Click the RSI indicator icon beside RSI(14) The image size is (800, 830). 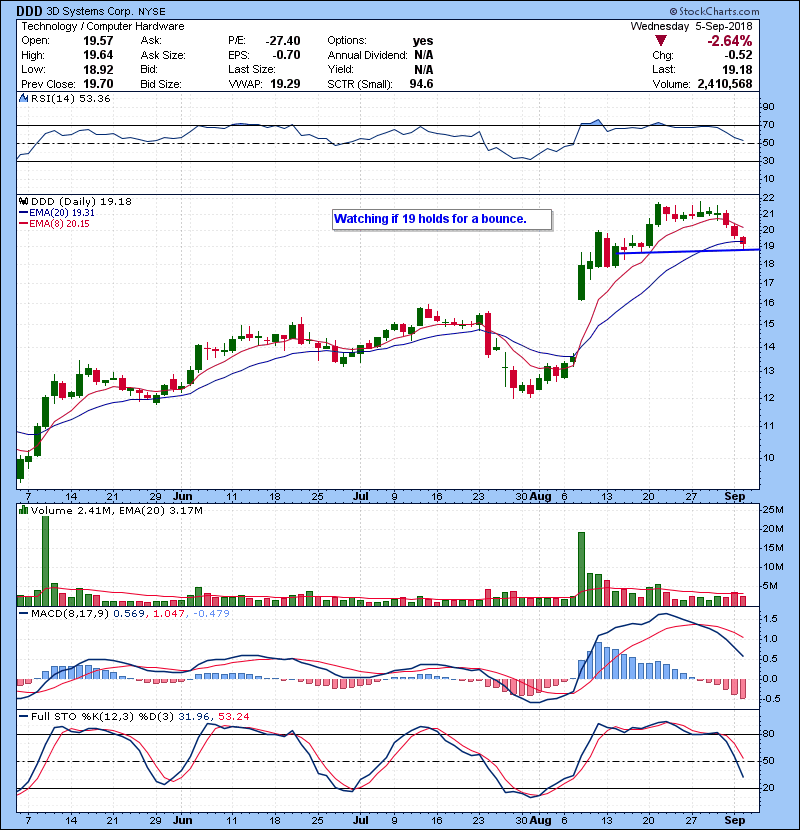click(x=24, y=98)
